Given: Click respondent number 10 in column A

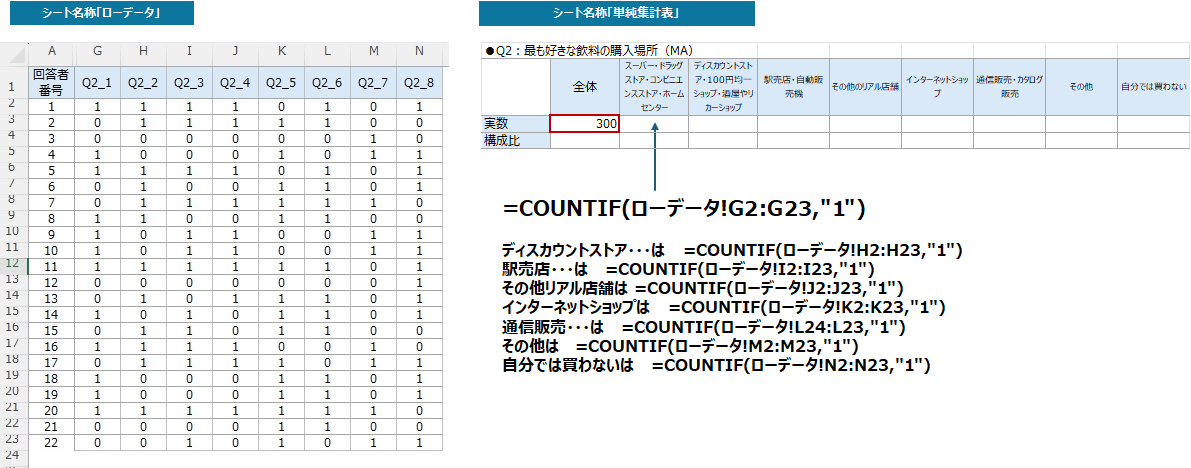Looking at the screenshot, I should [x=52, y=251].
